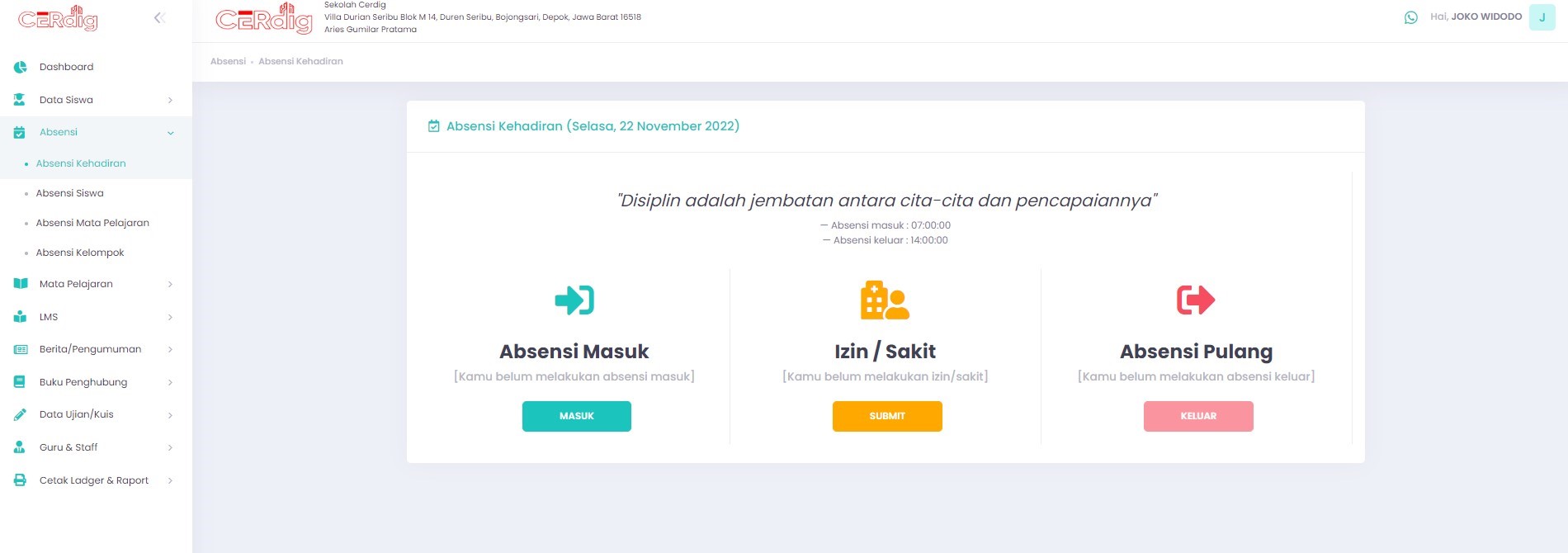Collapse sidebar using double-chevron icon

tap(159, 17)
